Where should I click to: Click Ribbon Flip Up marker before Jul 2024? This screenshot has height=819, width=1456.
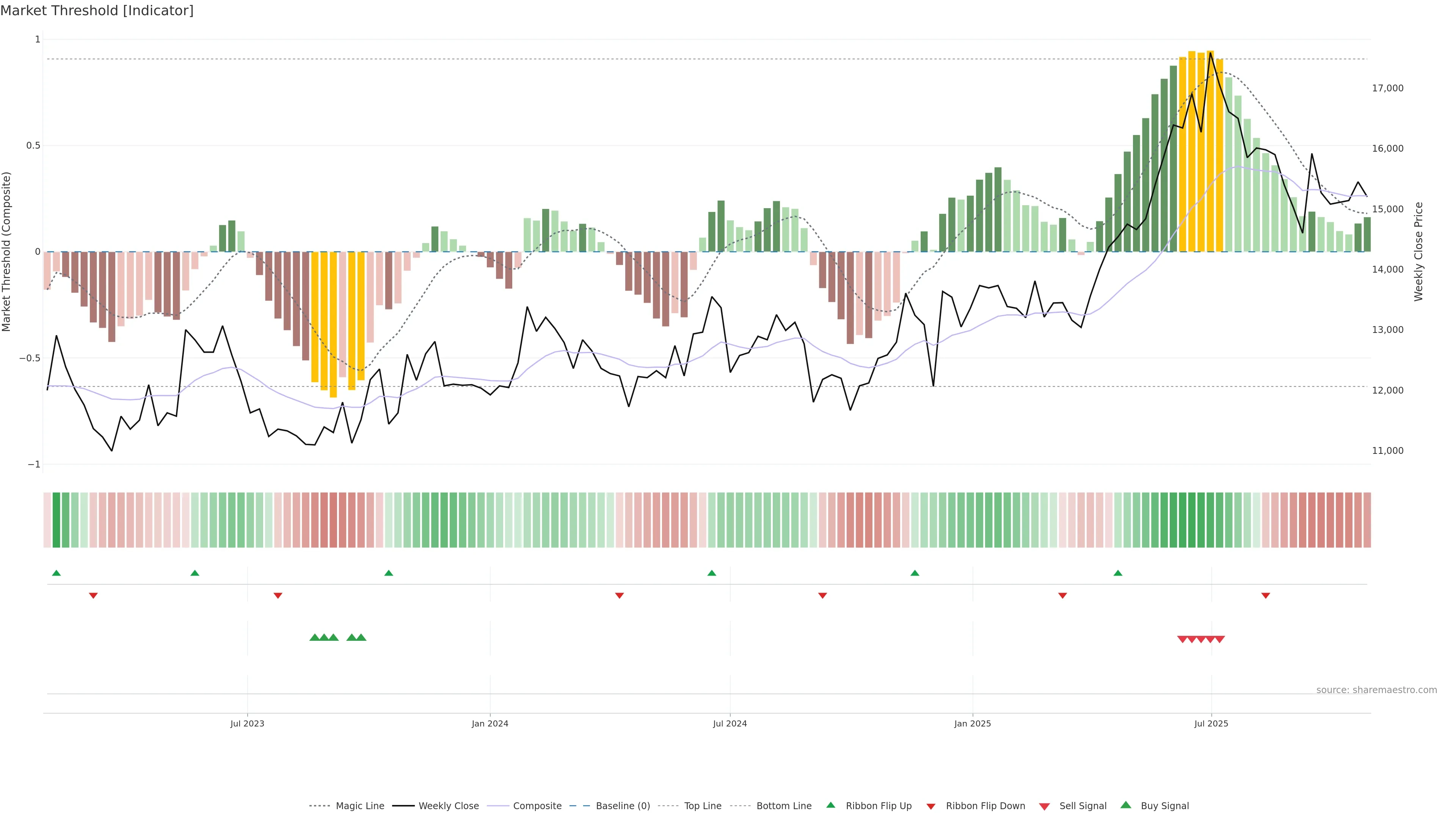[712, 573]
